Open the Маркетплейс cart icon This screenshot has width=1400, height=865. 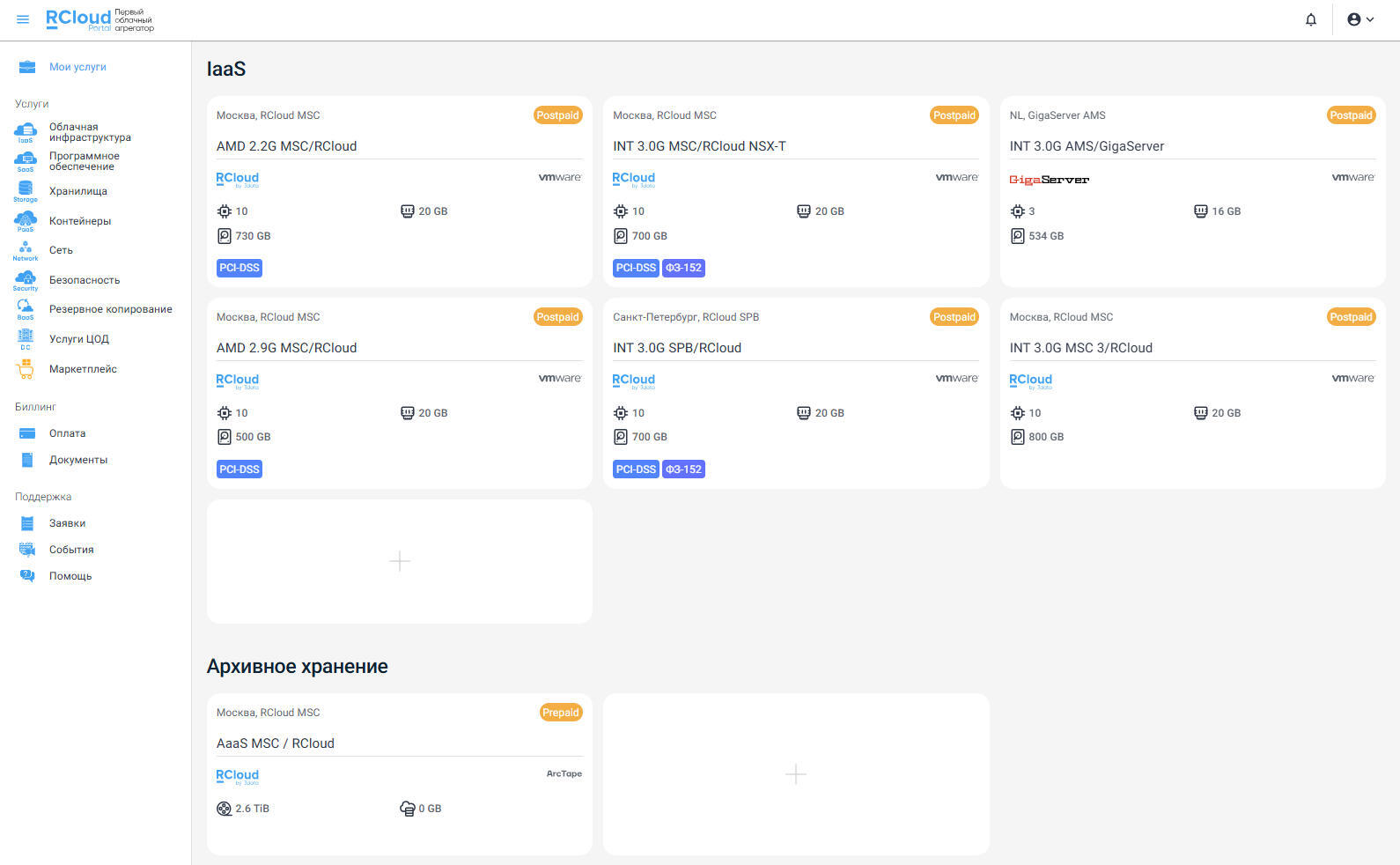click(26, 369)
